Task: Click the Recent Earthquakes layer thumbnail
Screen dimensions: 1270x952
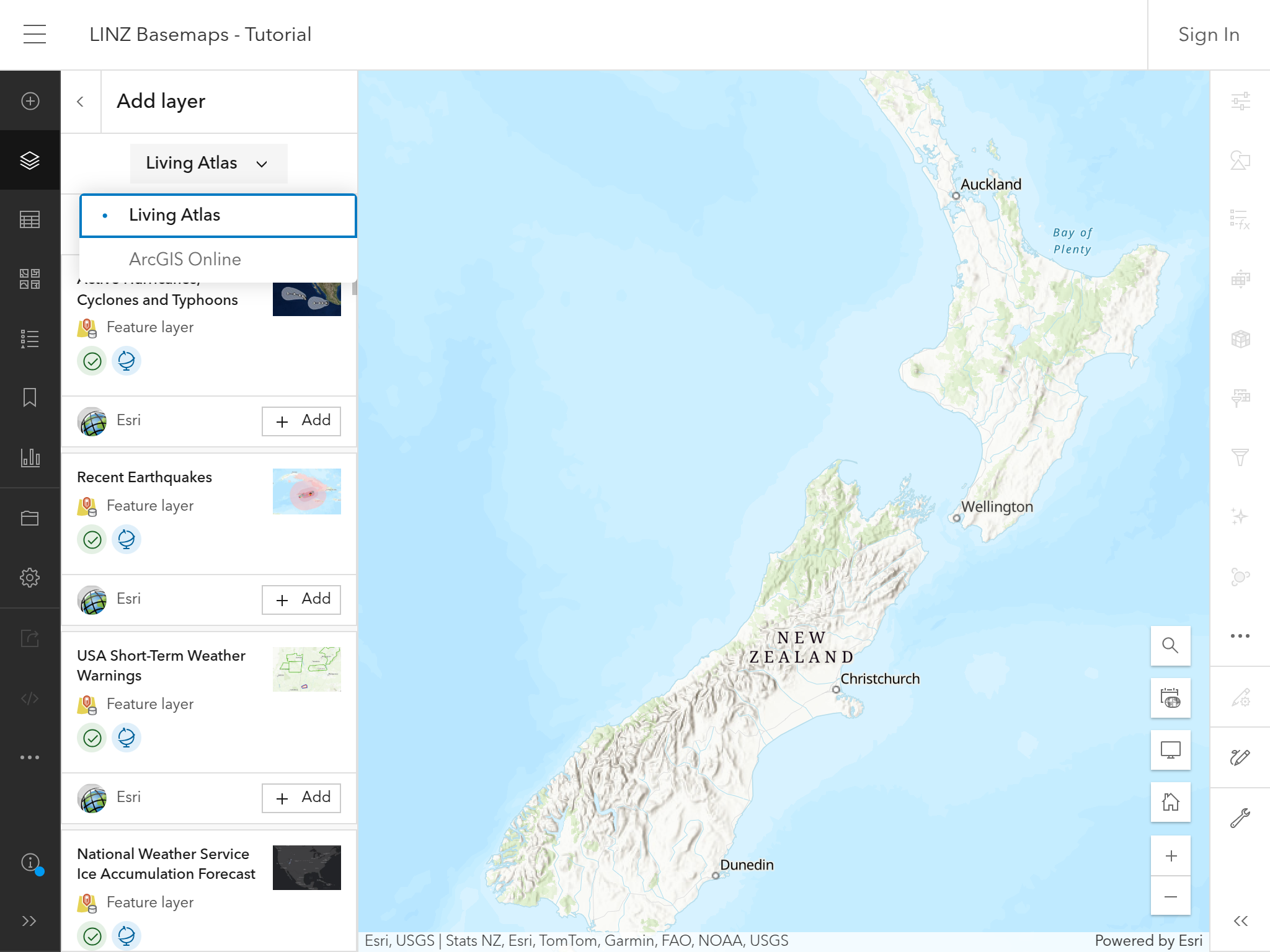Action: click(306, 491)
